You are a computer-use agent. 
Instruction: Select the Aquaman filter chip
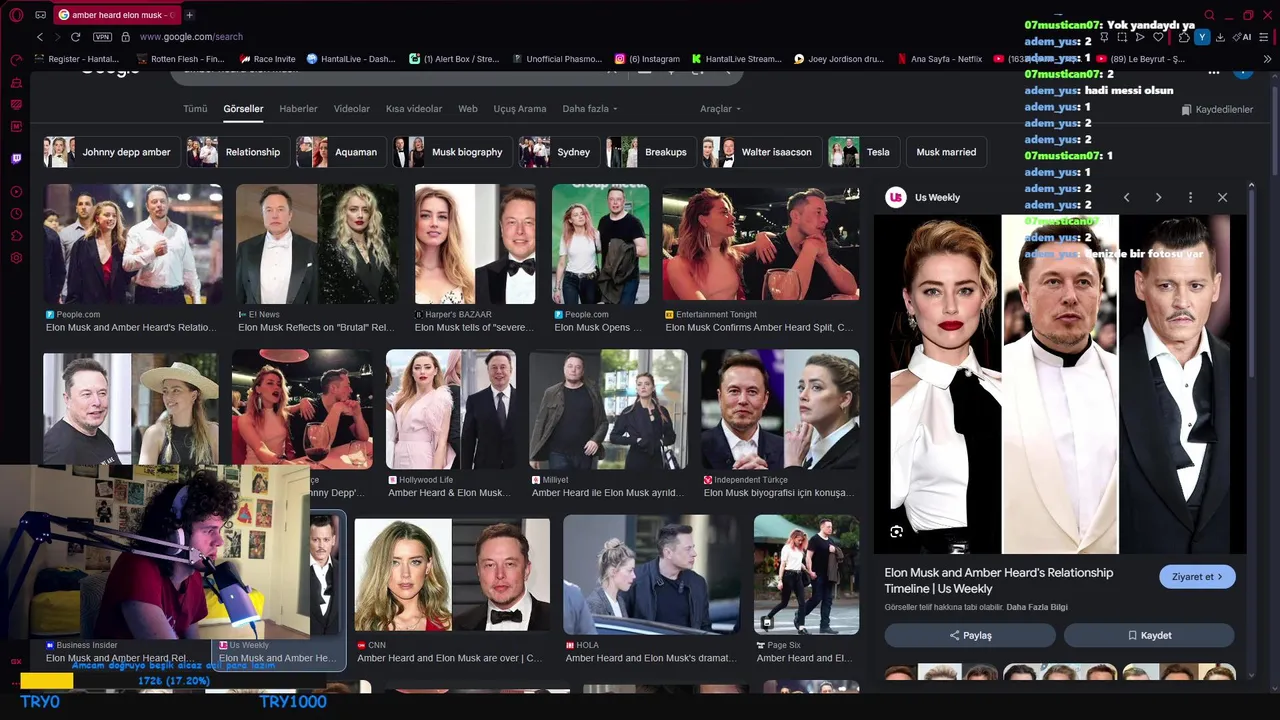pyautogui.click(x=341, y=152)
